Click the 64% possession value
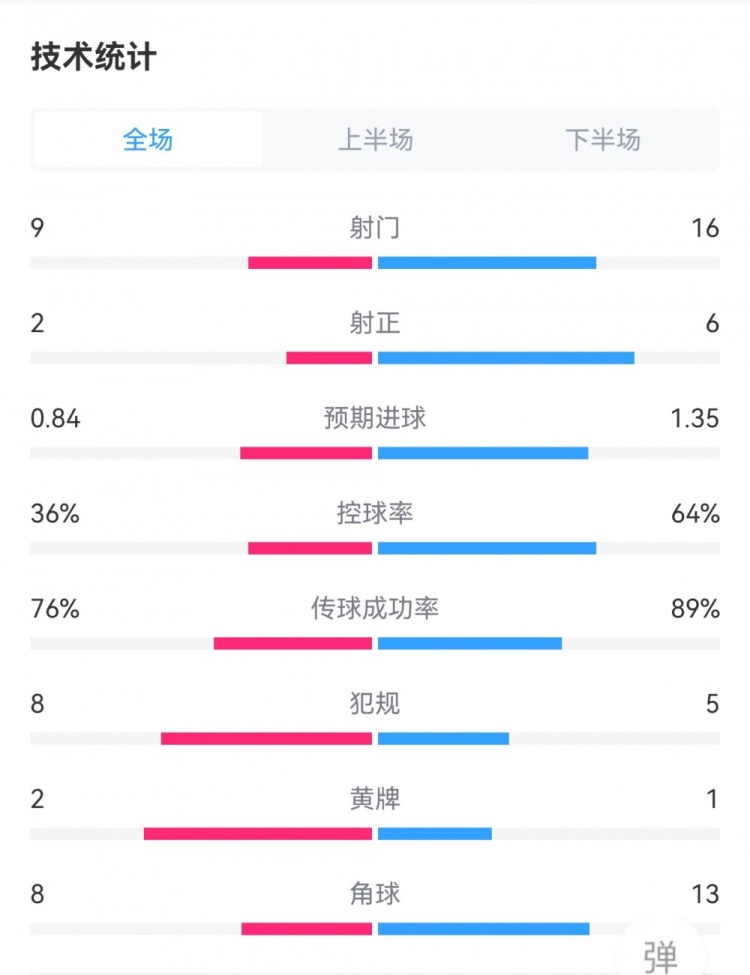This screenshot has width=750, height=975. coord(697,514)
